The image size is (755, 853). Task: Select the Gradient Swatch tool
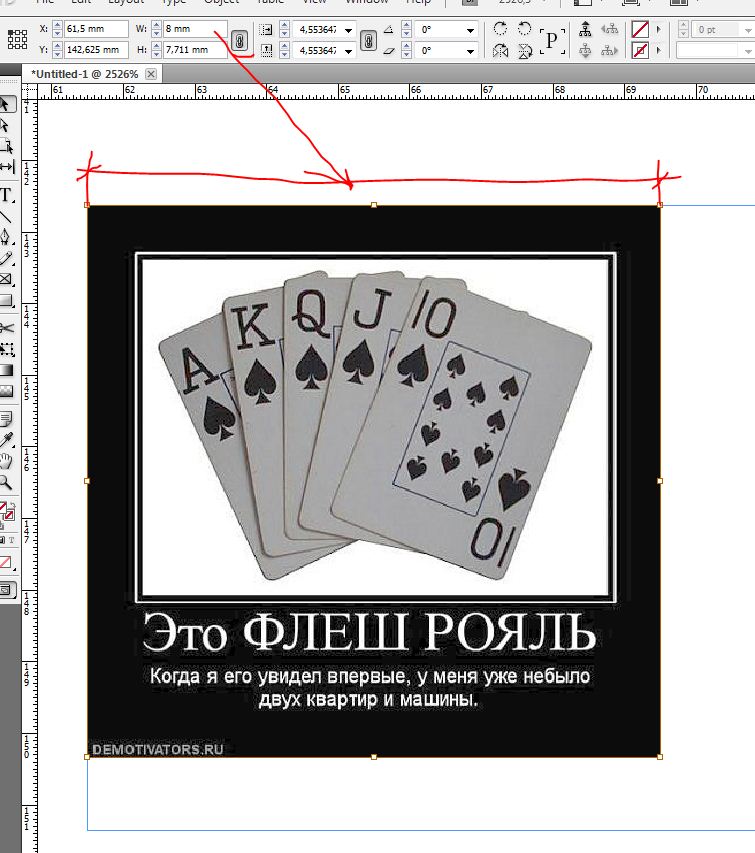(x=6, y=370)
